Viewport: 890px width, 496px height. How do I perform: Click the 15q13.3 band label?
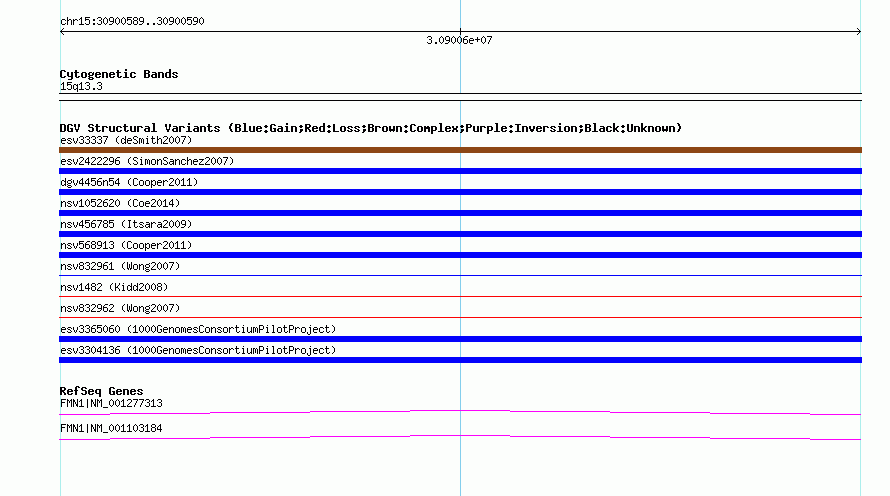click(81, 86)
